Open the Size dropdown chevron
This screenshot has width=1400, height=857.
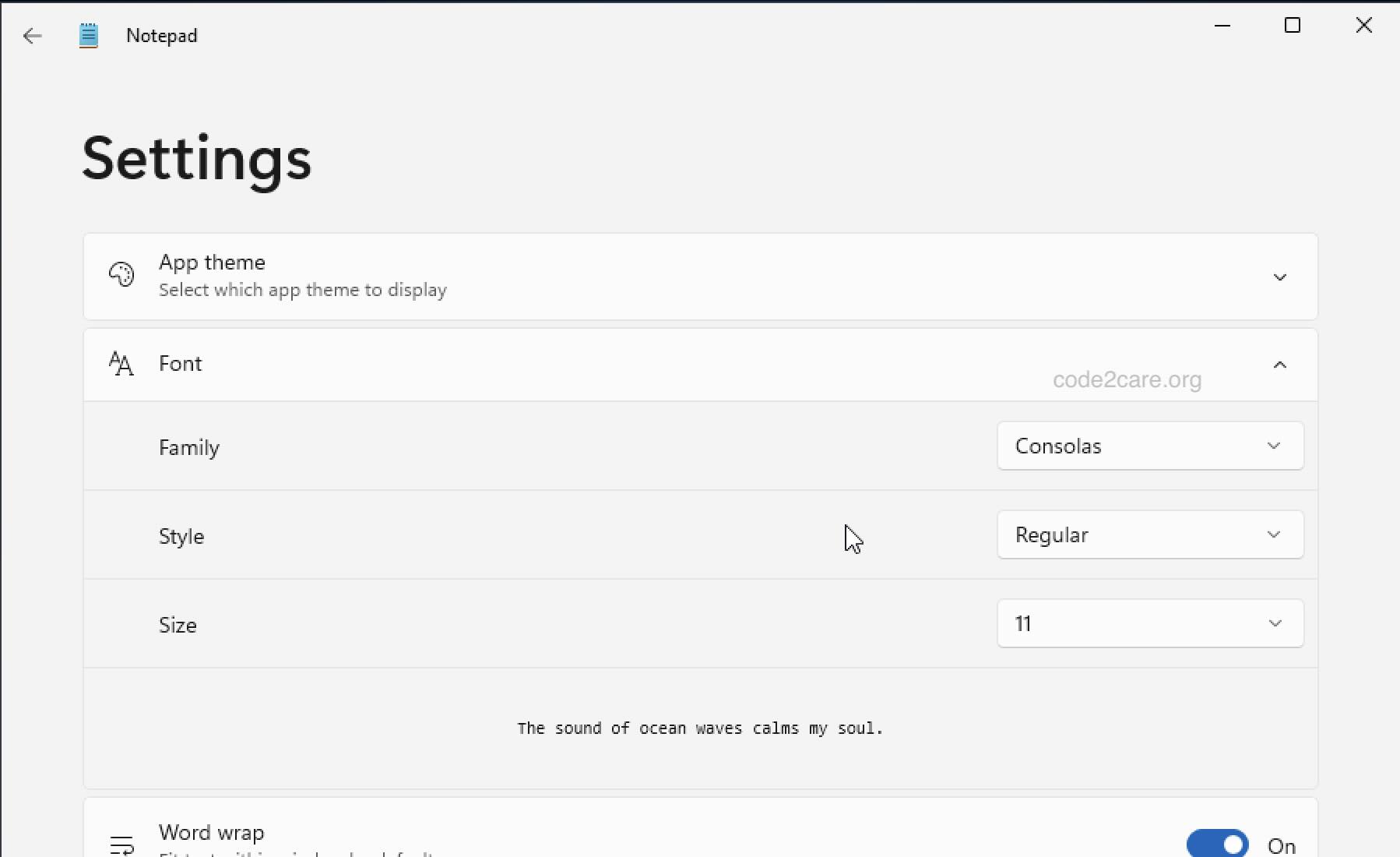pyautogui.click(x=1275, y=623)
